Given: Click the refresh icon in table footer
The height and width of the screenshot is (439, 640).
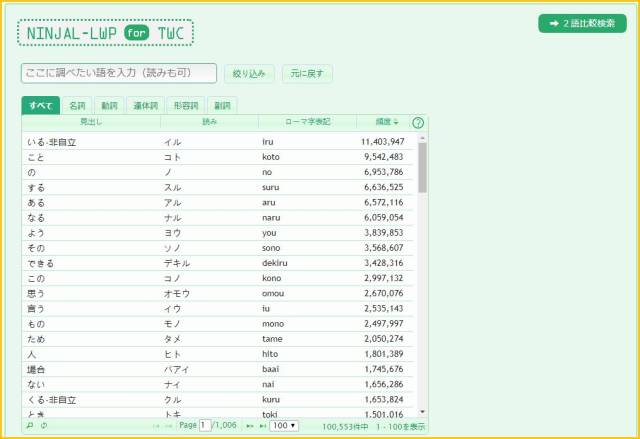Looking at the screenshot, I should pyautogui.click(x=43, y=426).
